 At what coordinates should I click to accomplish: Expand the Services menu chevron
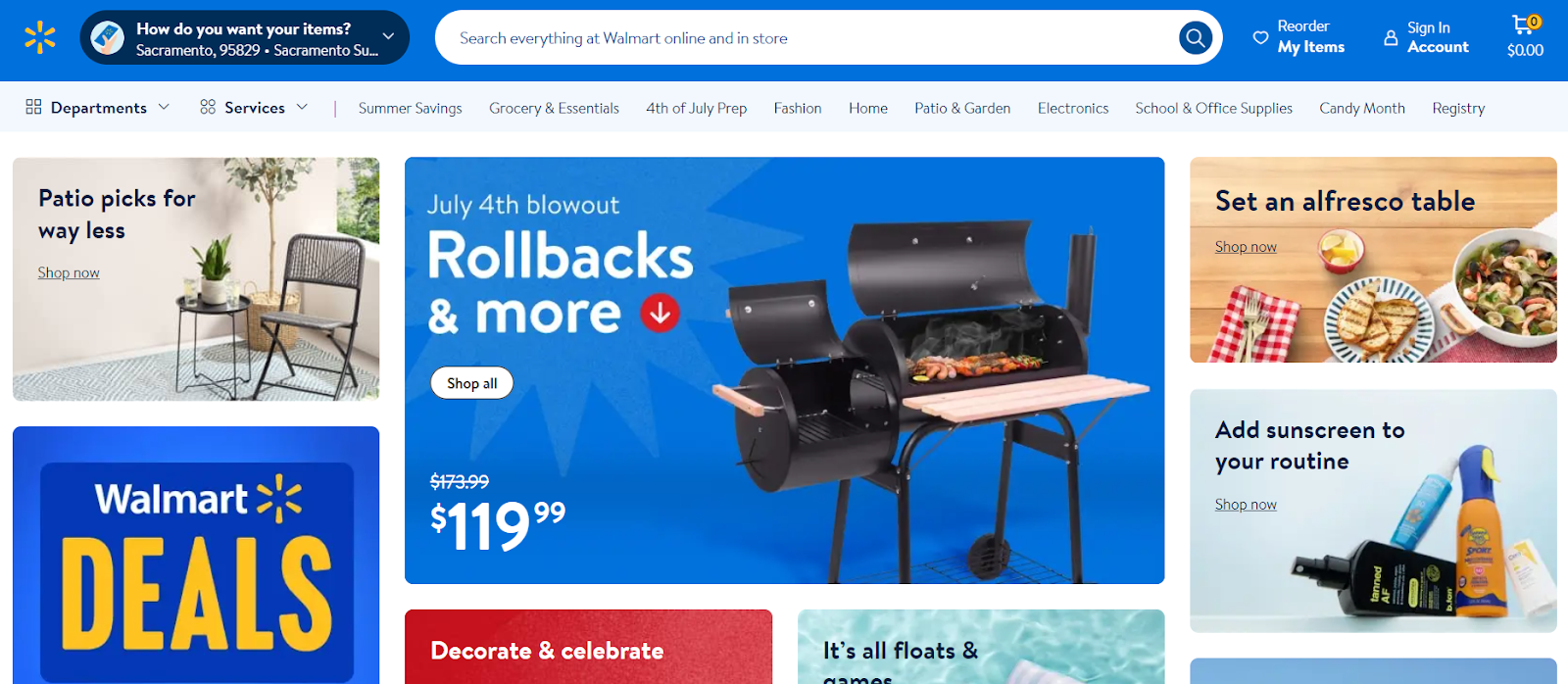[x=302, y=107]
